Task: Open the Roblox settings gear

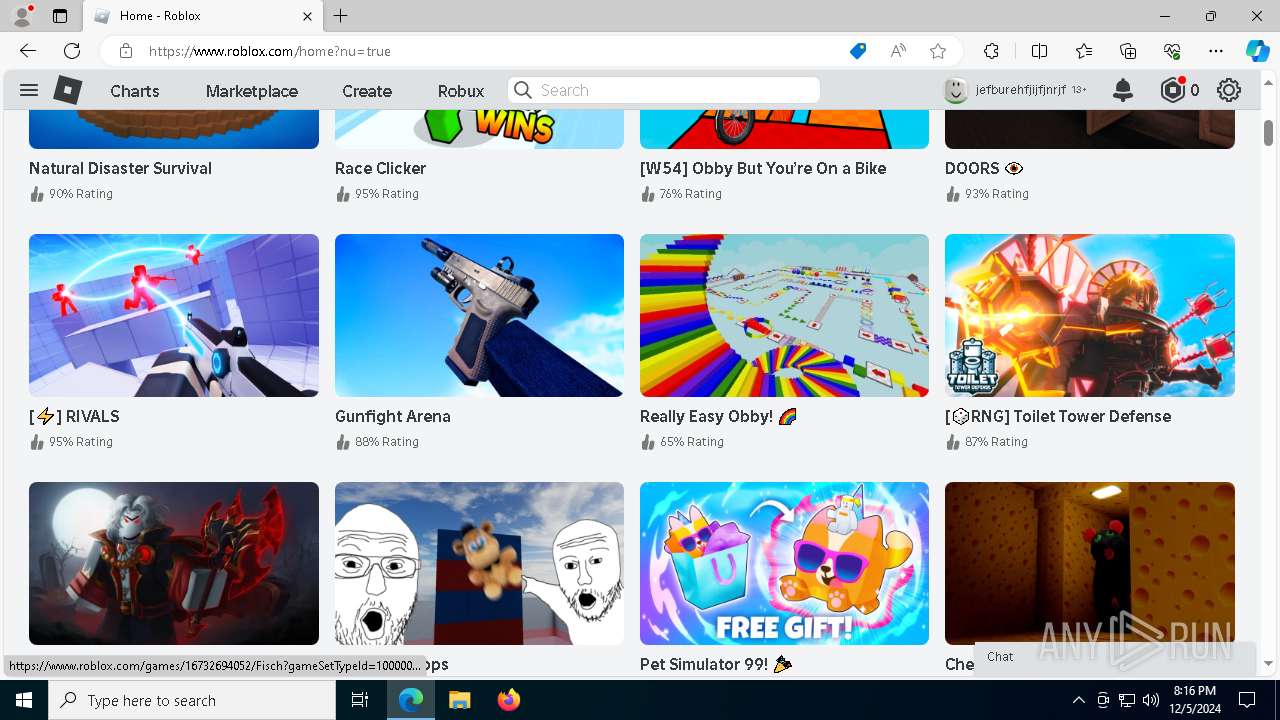Action: tap(1229, 90)
